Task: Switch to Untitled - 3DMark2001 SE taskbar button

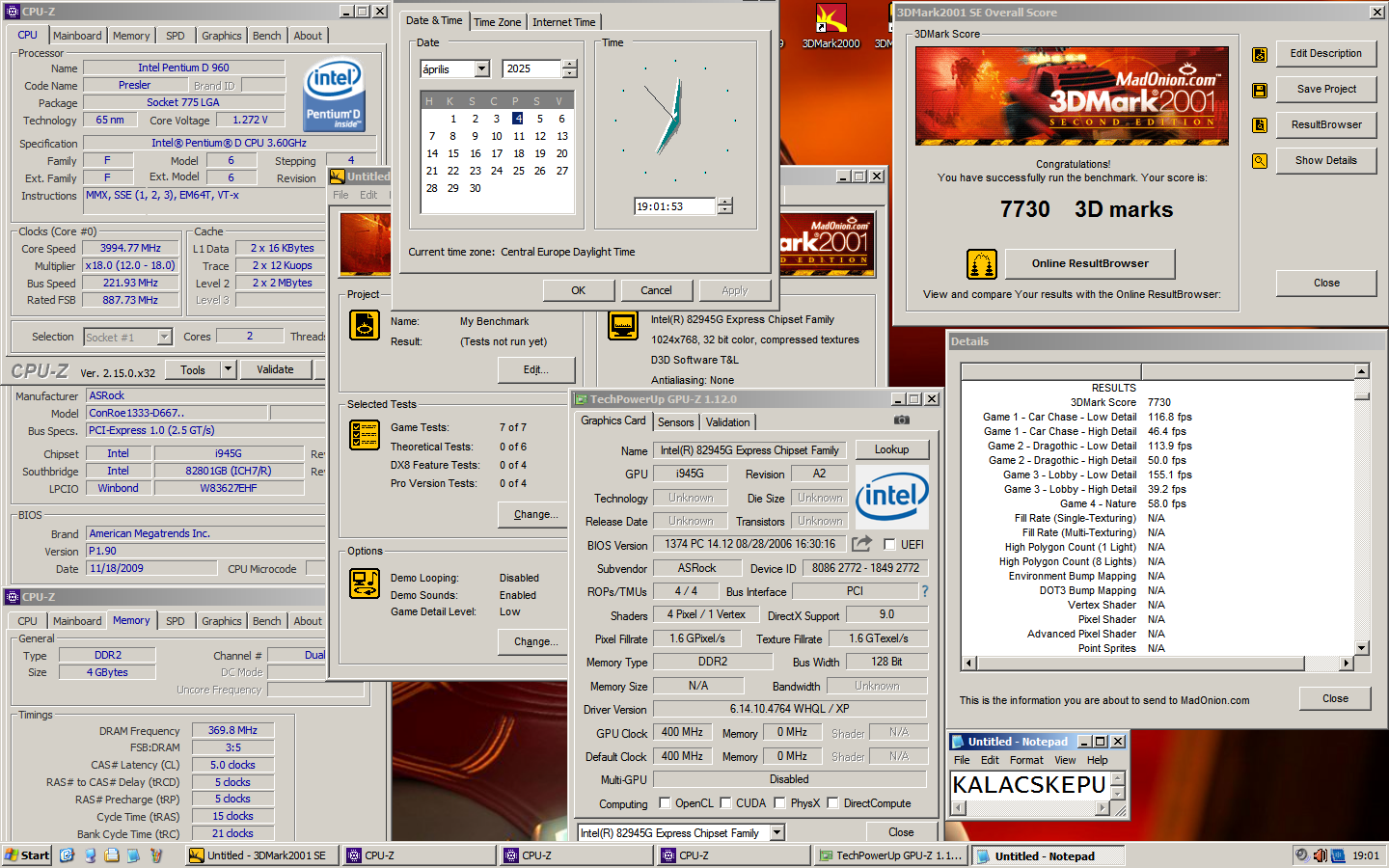Action: tap(263, 855)
